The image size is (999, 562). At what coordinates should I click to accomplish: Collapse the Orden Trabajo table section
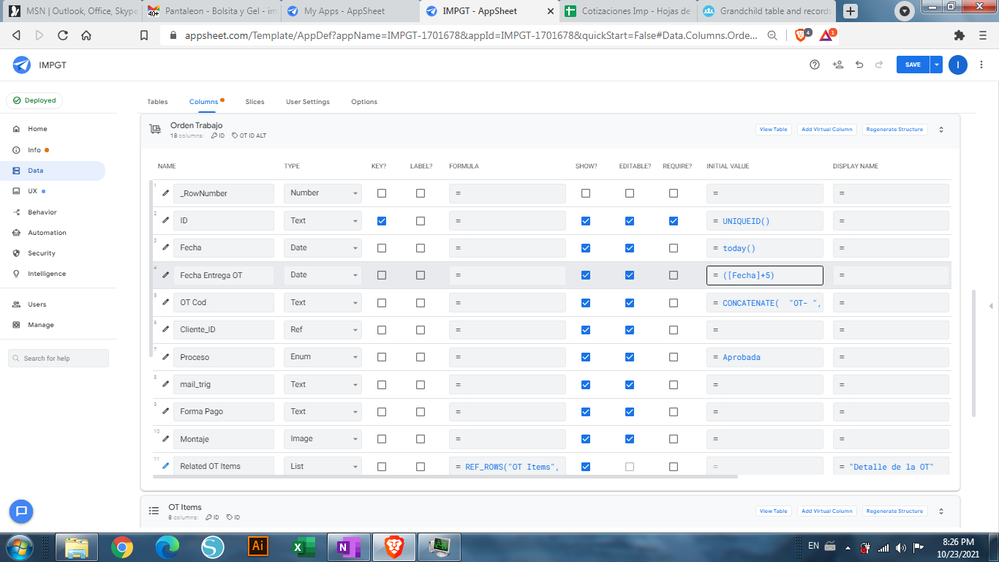pyautogui.click(x=941, y=129)
